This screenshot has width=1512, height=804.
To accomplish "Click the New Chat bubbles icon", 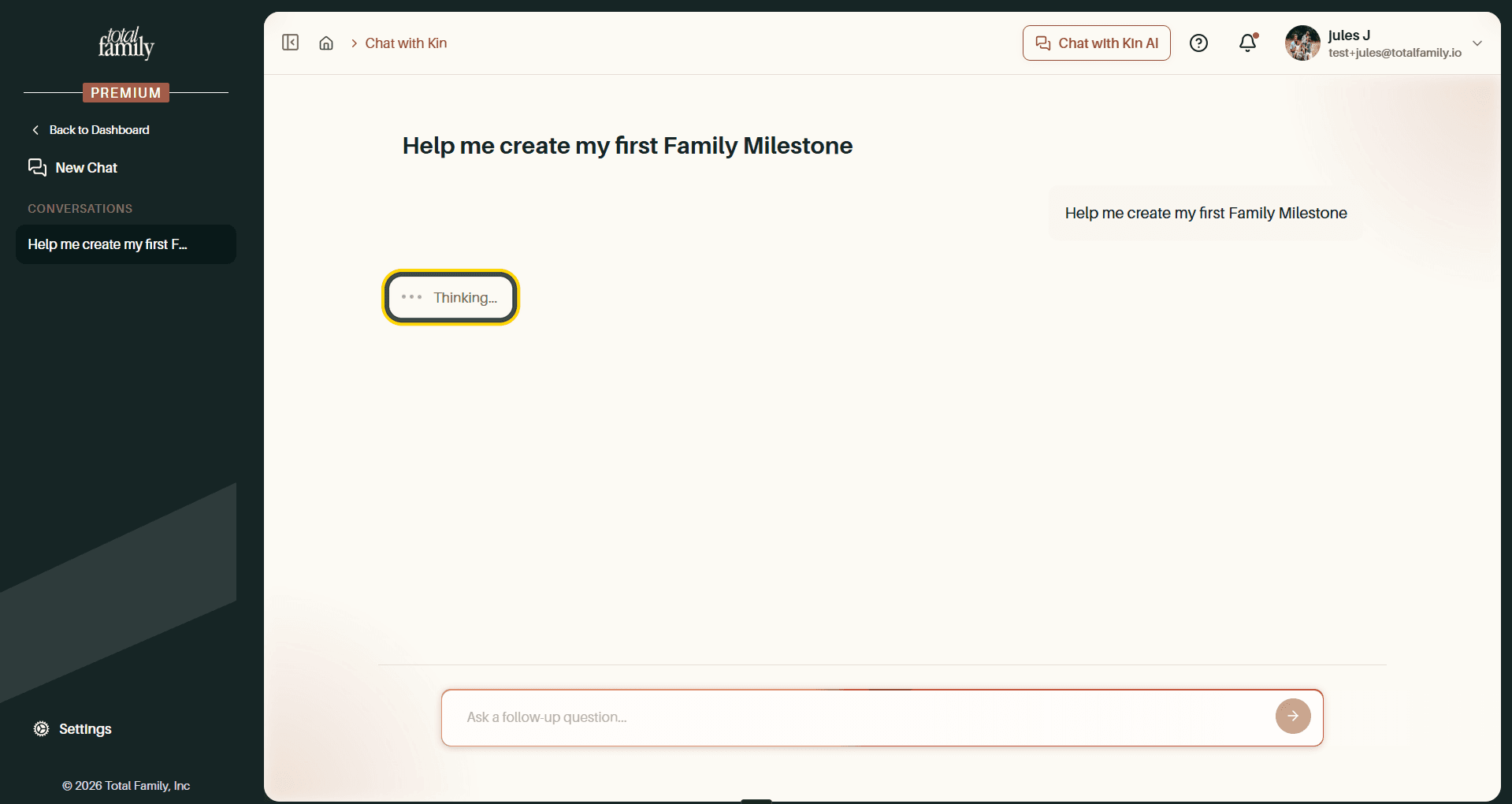I will pyautogui.click(x=37, y=167).
